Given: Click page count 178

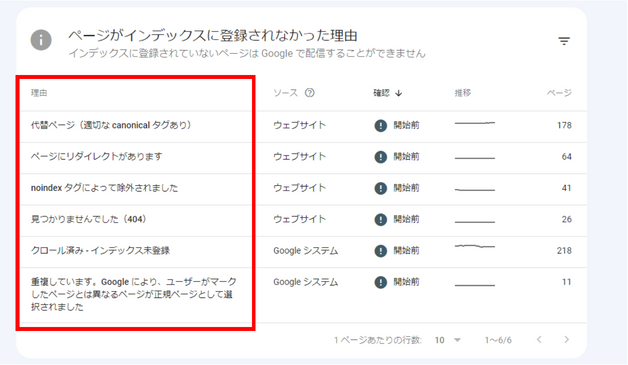Looking at the screenshot, I should point(564,125).
